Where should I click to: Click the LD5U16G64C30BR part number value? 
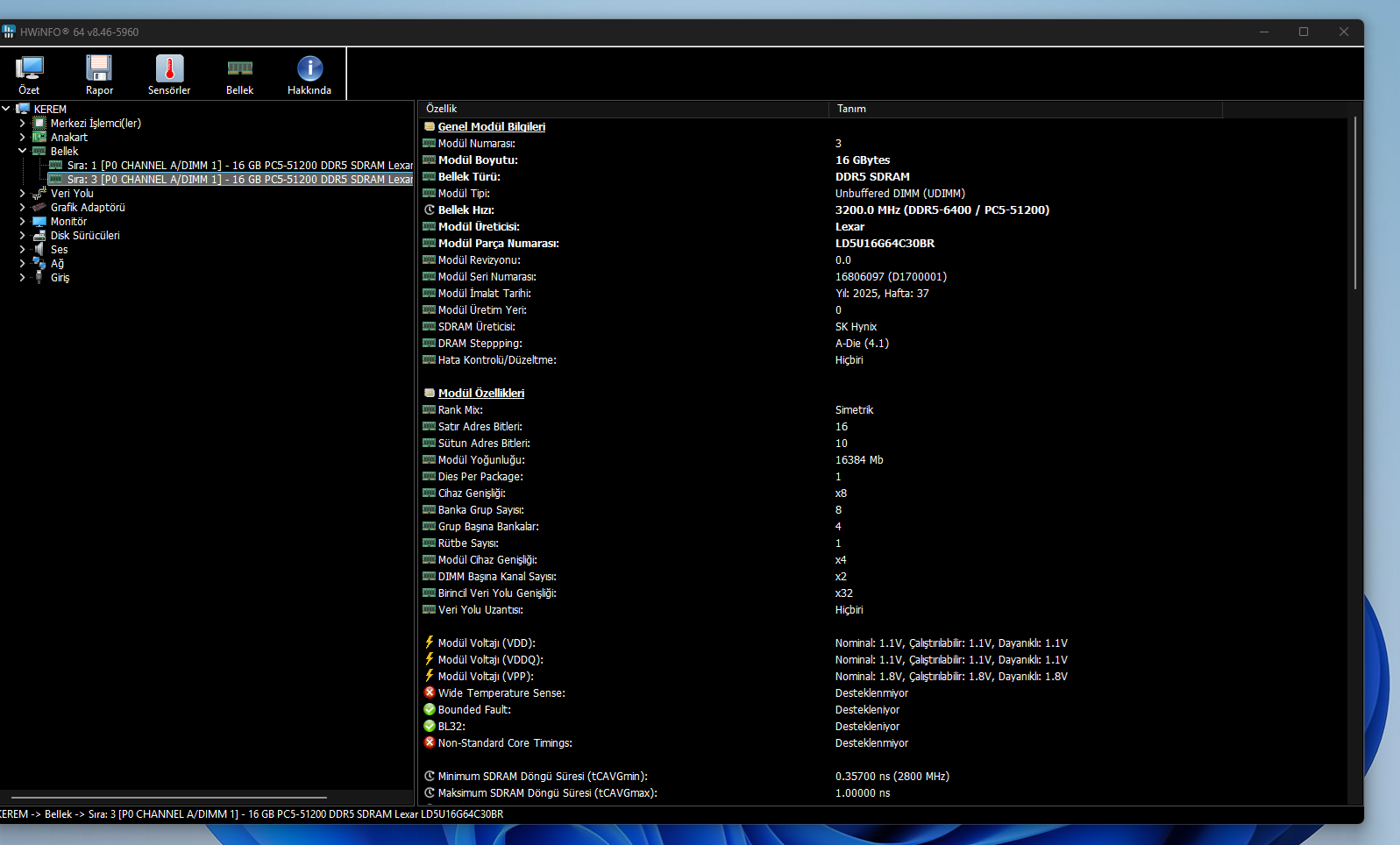point(885,243)
